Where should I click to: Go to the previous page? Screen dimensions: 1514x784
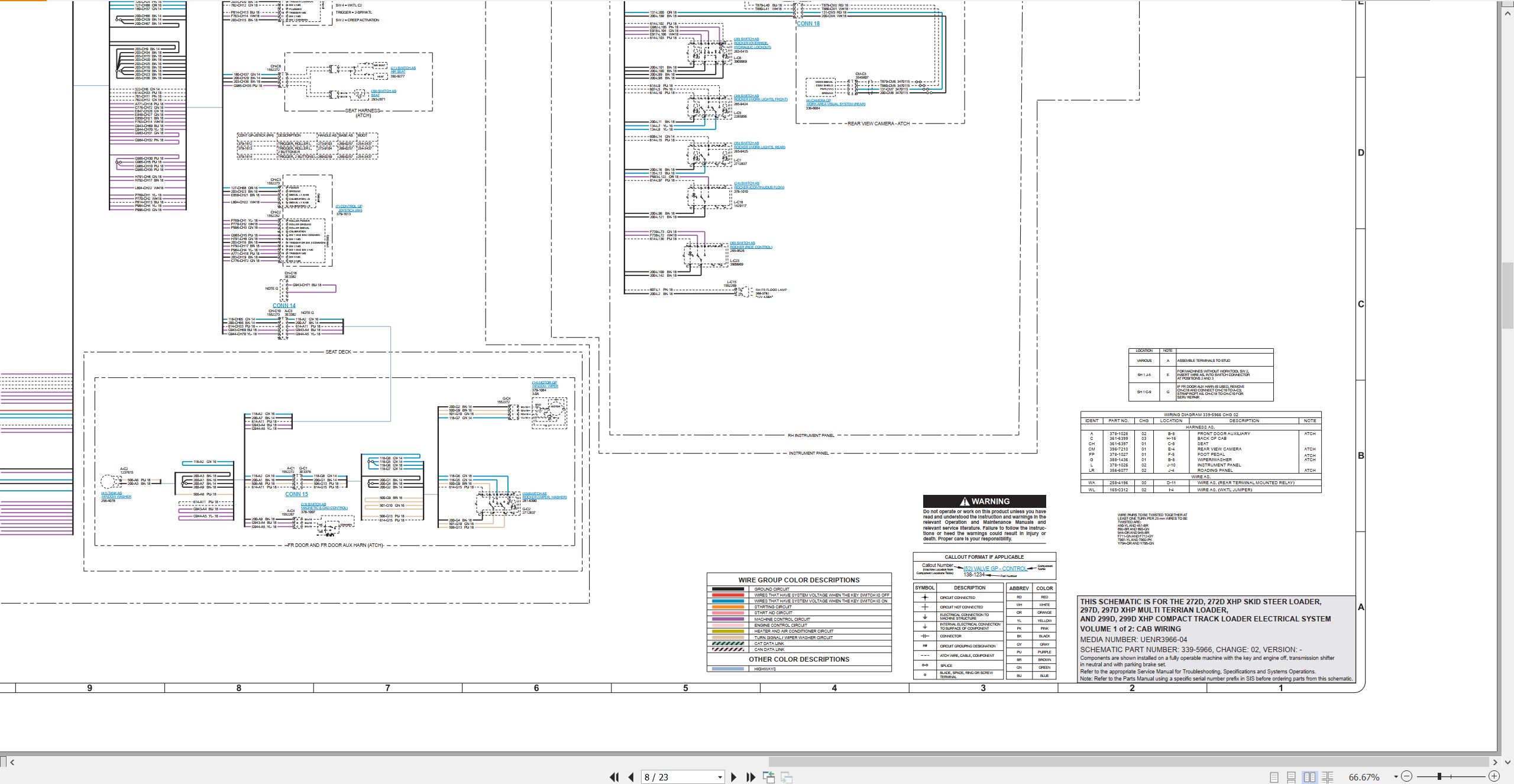631,777
